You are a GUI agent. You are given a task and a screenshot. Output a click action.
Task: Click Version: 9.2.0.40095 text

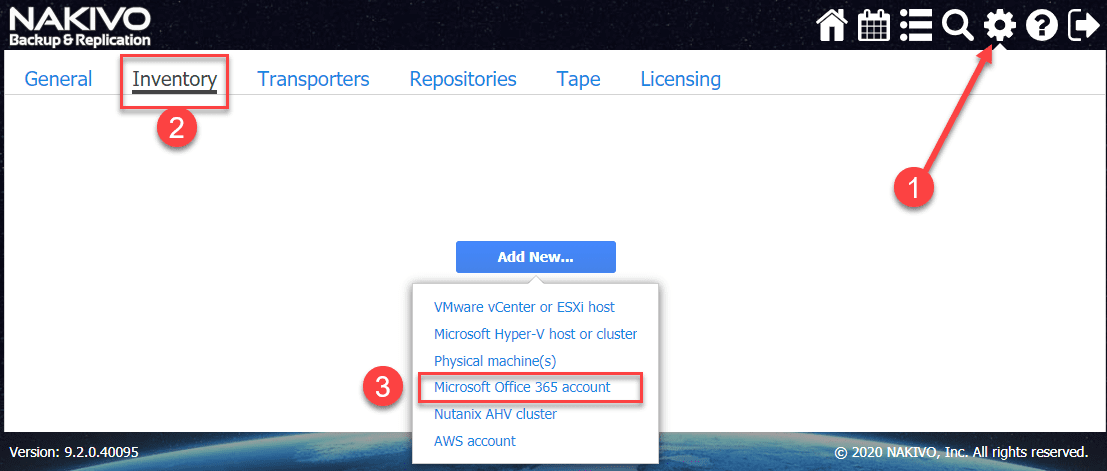(x=74, y=452)
